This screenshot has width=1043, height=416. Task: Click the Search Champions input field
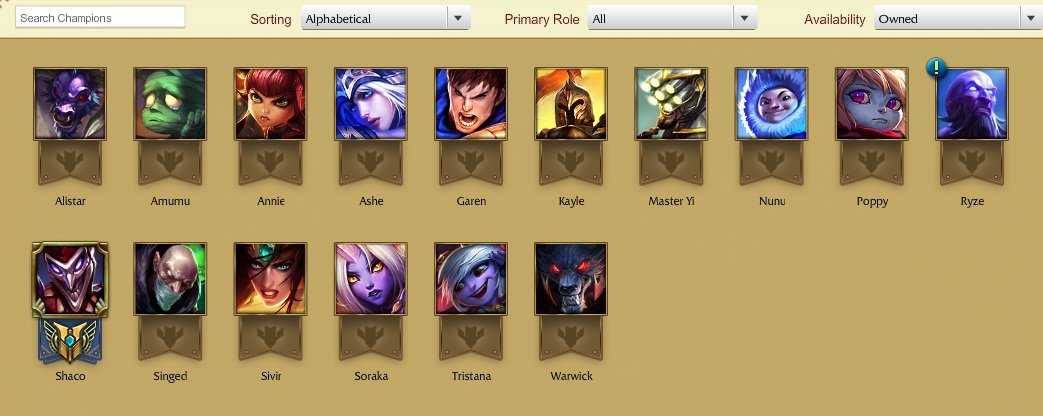point(100,18)
